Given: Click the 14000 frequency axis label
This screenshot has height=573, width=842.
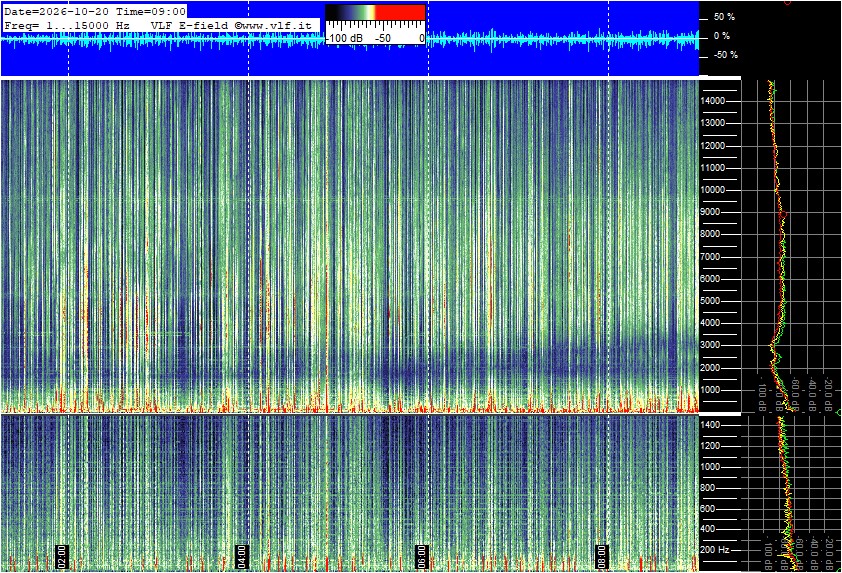Looking at the screenshot, I should pyautogui.click(x=713, y=101).
